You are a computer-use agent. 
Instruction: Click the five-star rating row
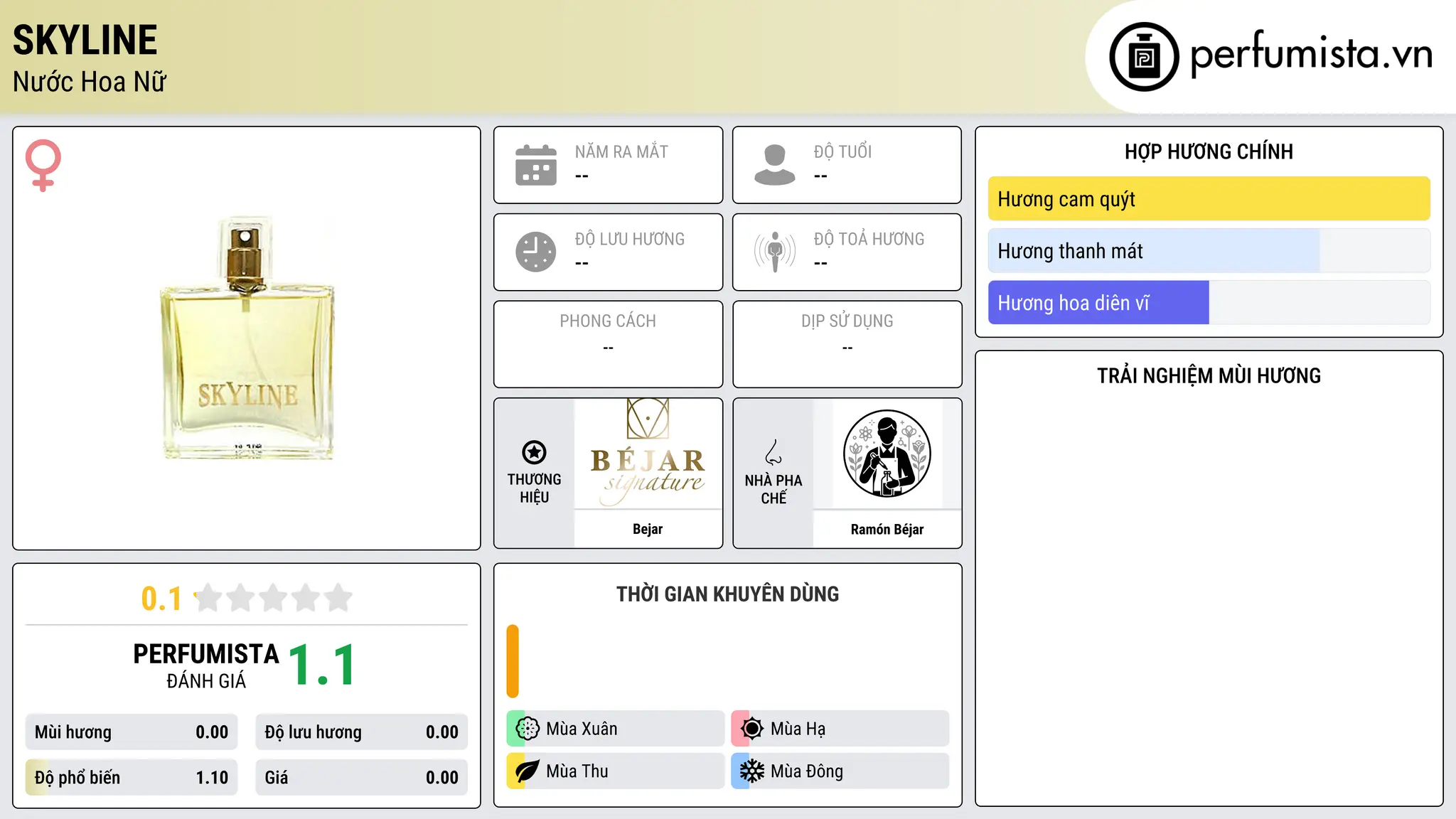click(273, 598)
